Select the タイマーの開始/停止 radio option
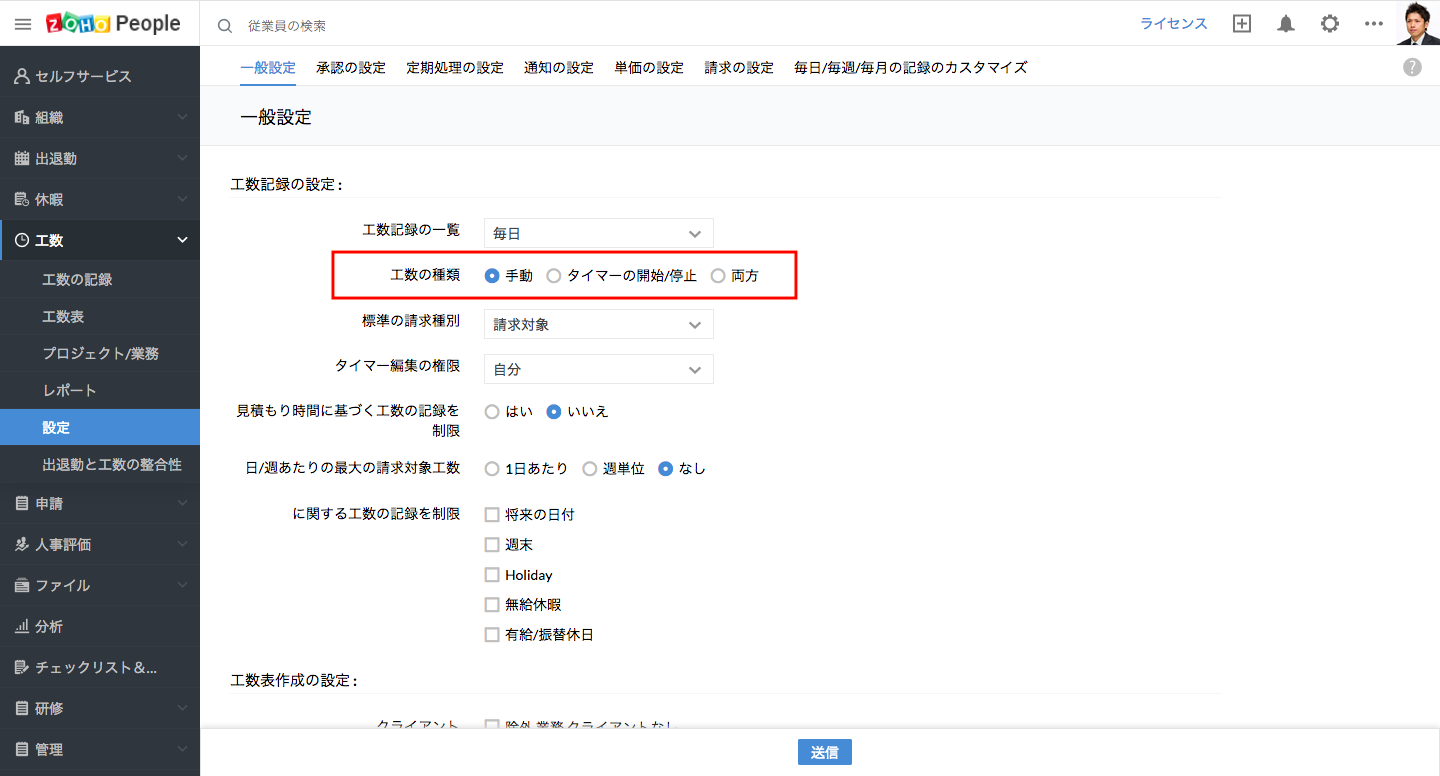 [x=554, y=276]
